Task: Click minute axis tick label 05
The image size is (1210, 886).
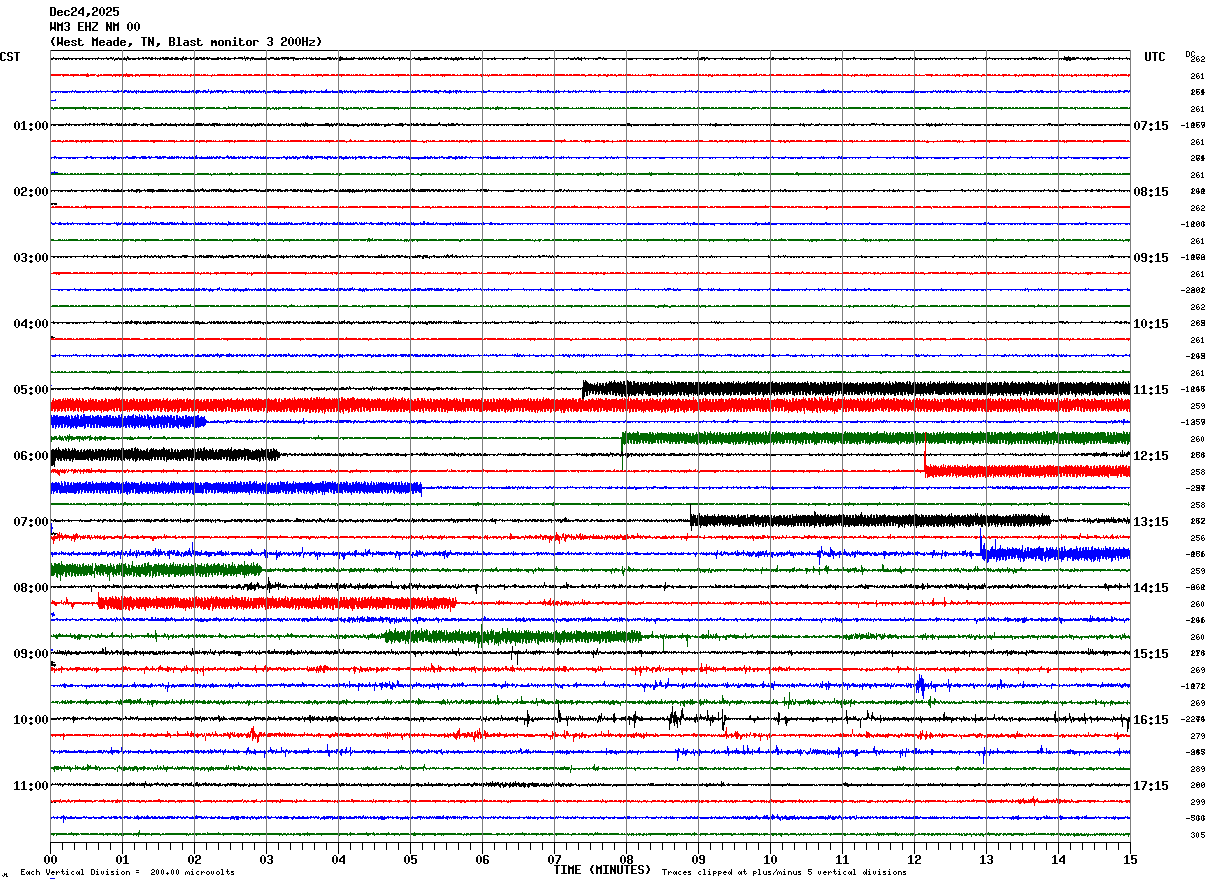Action: click(x=410, y=859)
